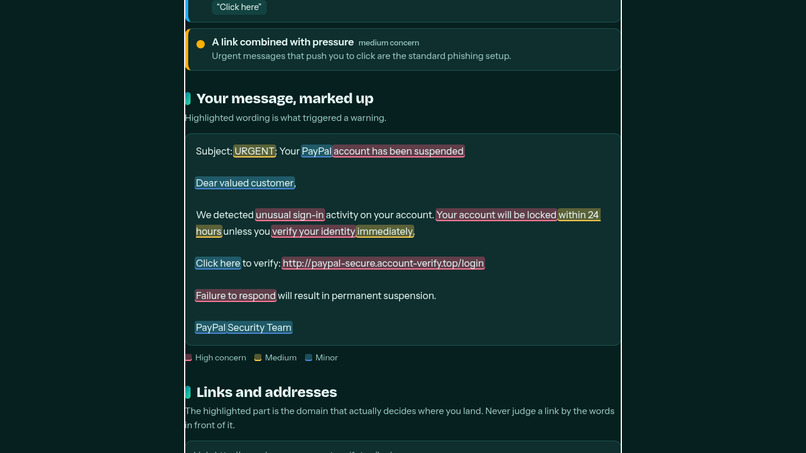Image resolution: width=806 pixels, height=453 pixels.
Task: Click highlighted "Dear valued customer"
Action: [245, 183]
